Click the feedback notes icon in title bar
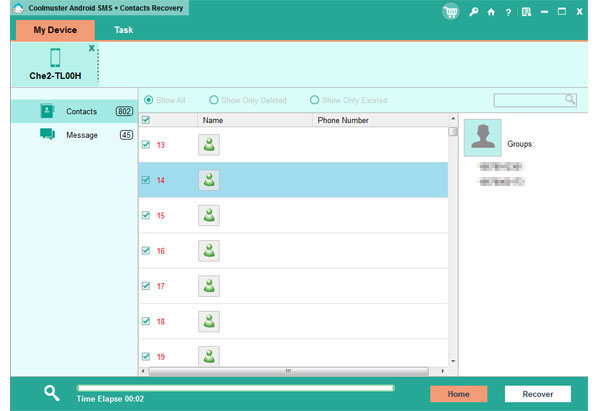The height and width of the screenshot is (411, 600). tap(526, 12)
